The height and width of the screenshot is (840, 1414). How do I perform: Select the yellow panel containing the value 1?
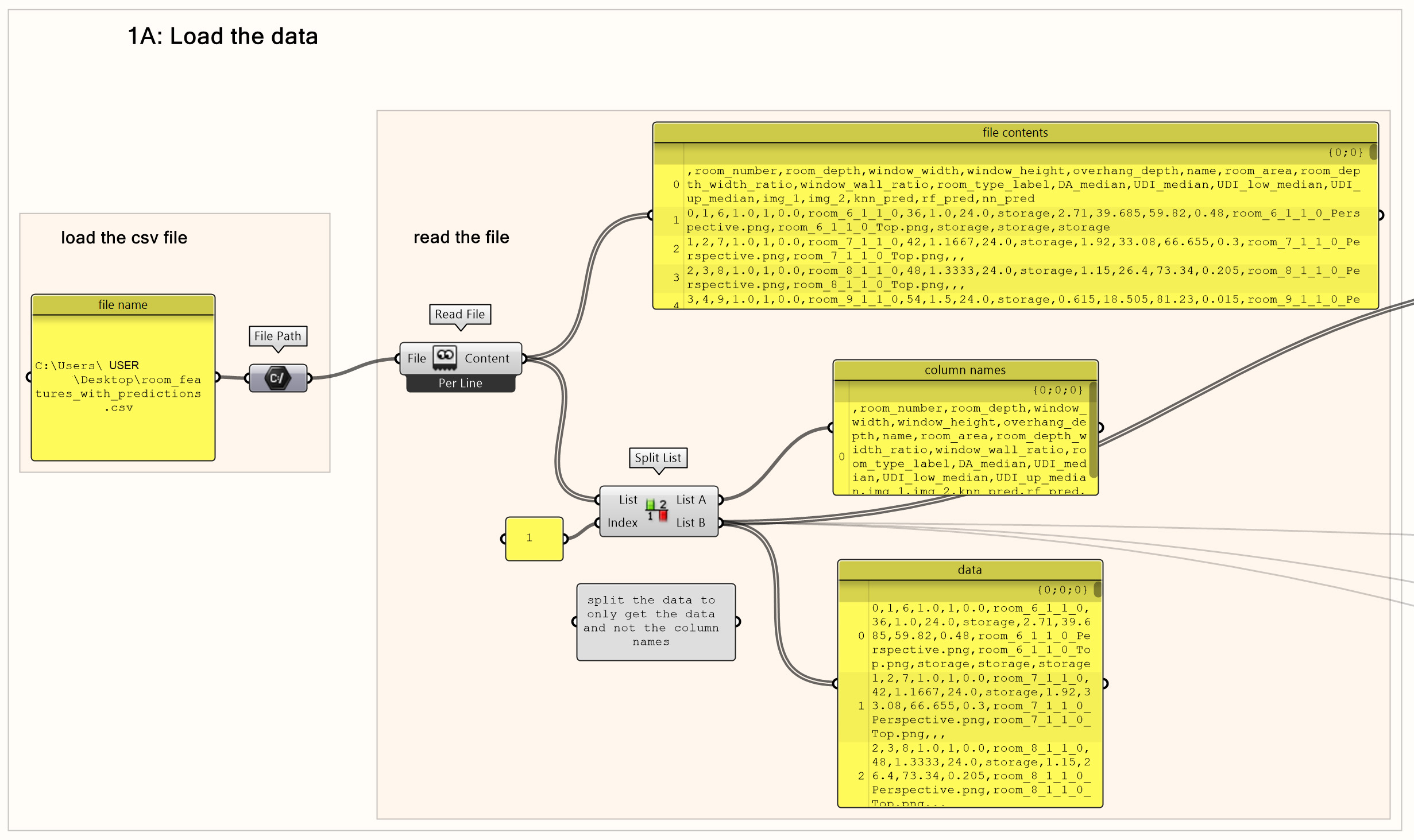click(x=534, y=537)
